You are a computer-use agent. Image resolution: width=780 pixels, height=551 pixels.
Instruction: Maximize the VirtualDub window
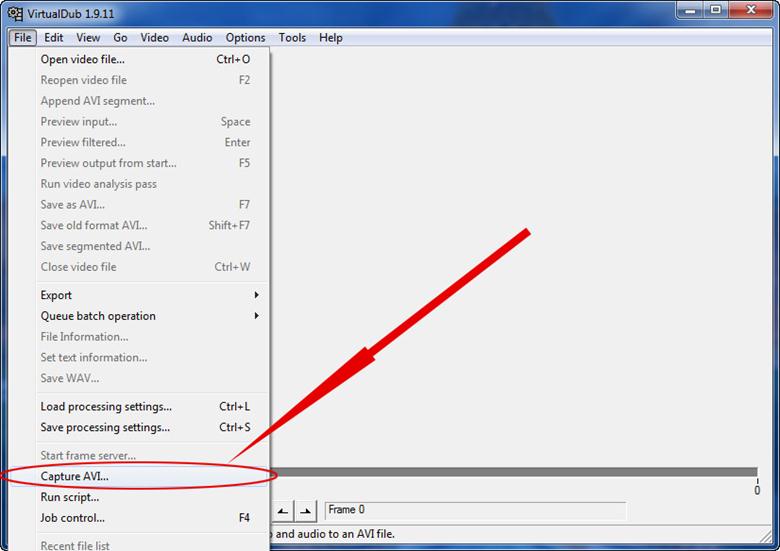tap(716, 10)
